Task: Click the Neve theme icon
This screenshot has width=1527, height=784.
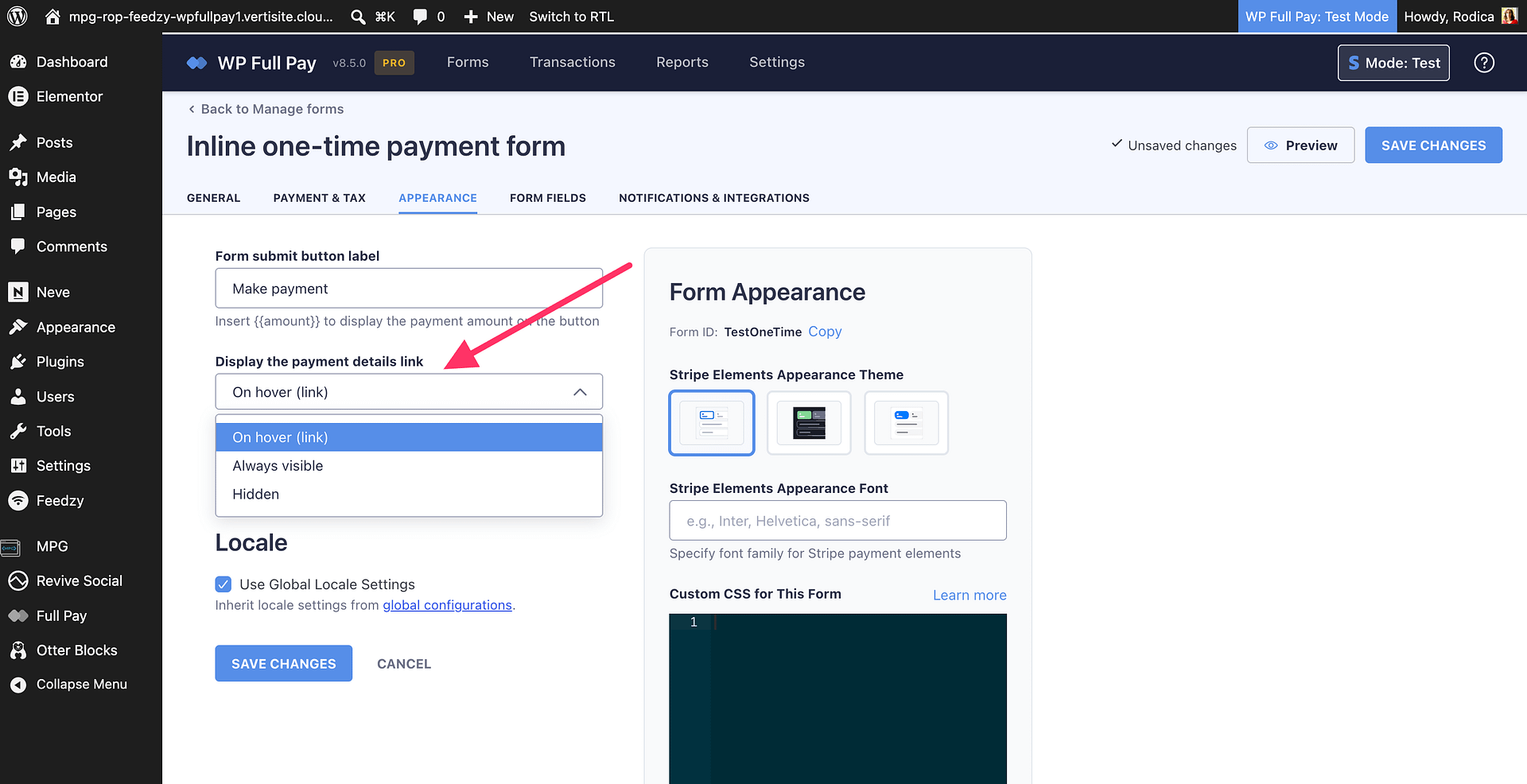Action: [18, 292]
